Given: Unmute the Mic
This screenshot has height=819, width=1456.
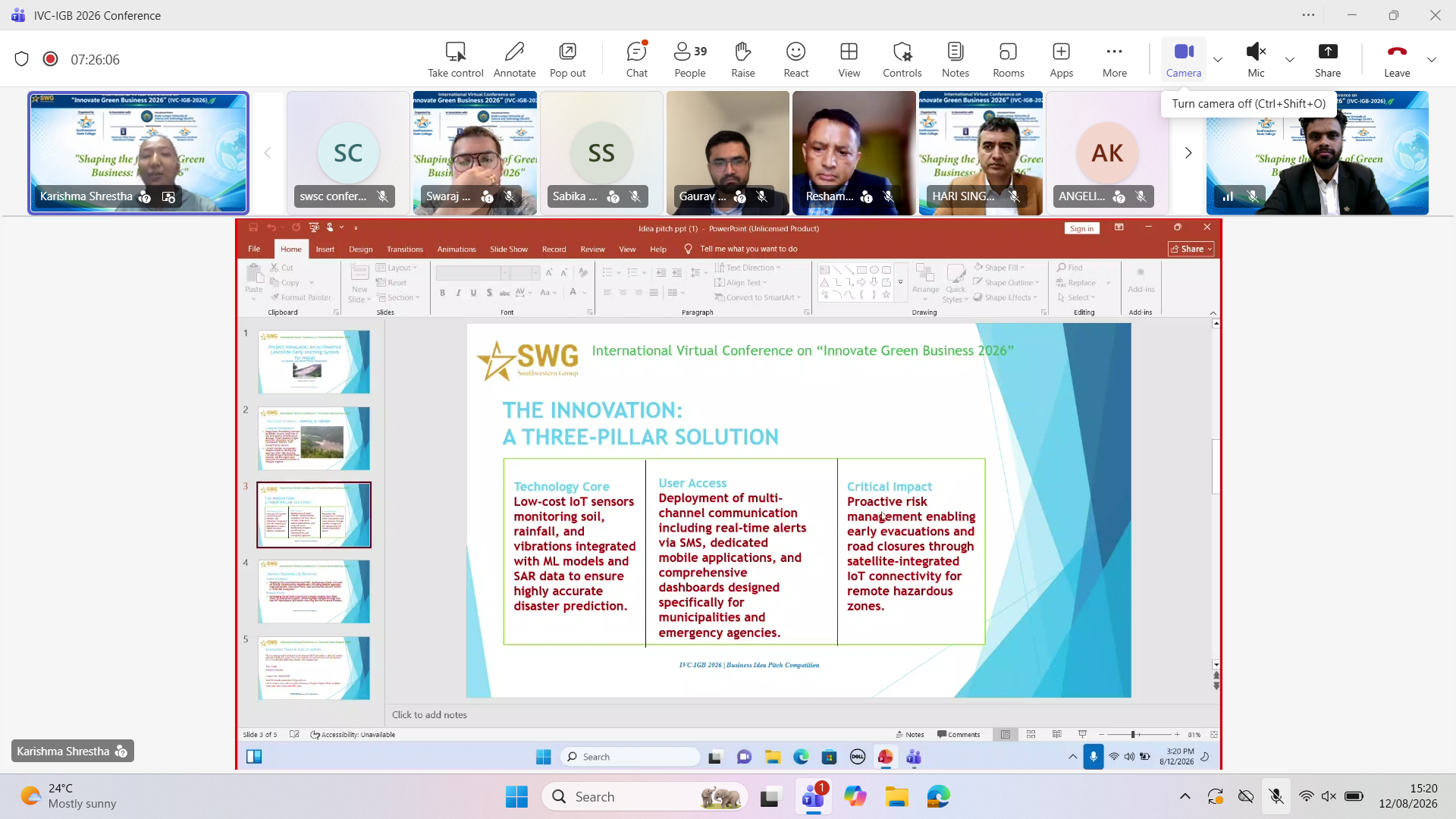Looking at the screenshot, I should point(1256,60).
